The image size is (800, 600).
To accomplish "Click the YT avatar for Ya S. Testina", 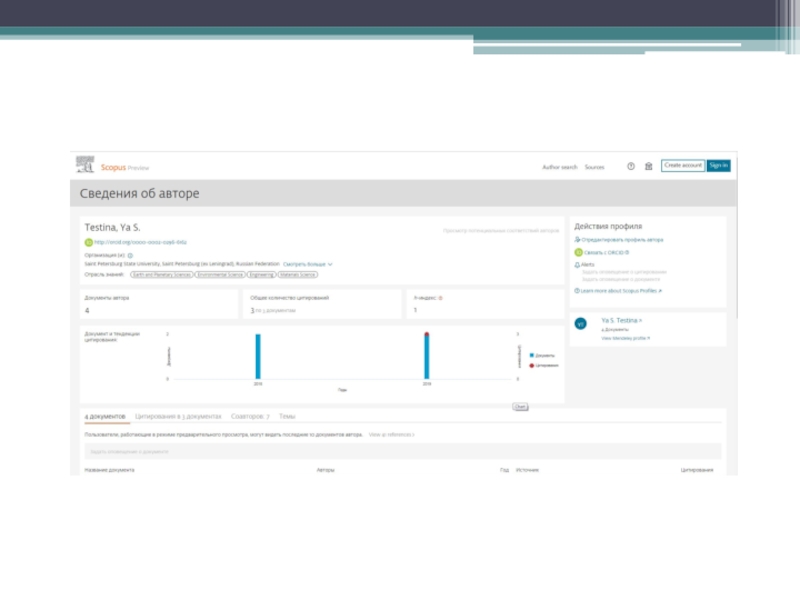I will [580, 324].
